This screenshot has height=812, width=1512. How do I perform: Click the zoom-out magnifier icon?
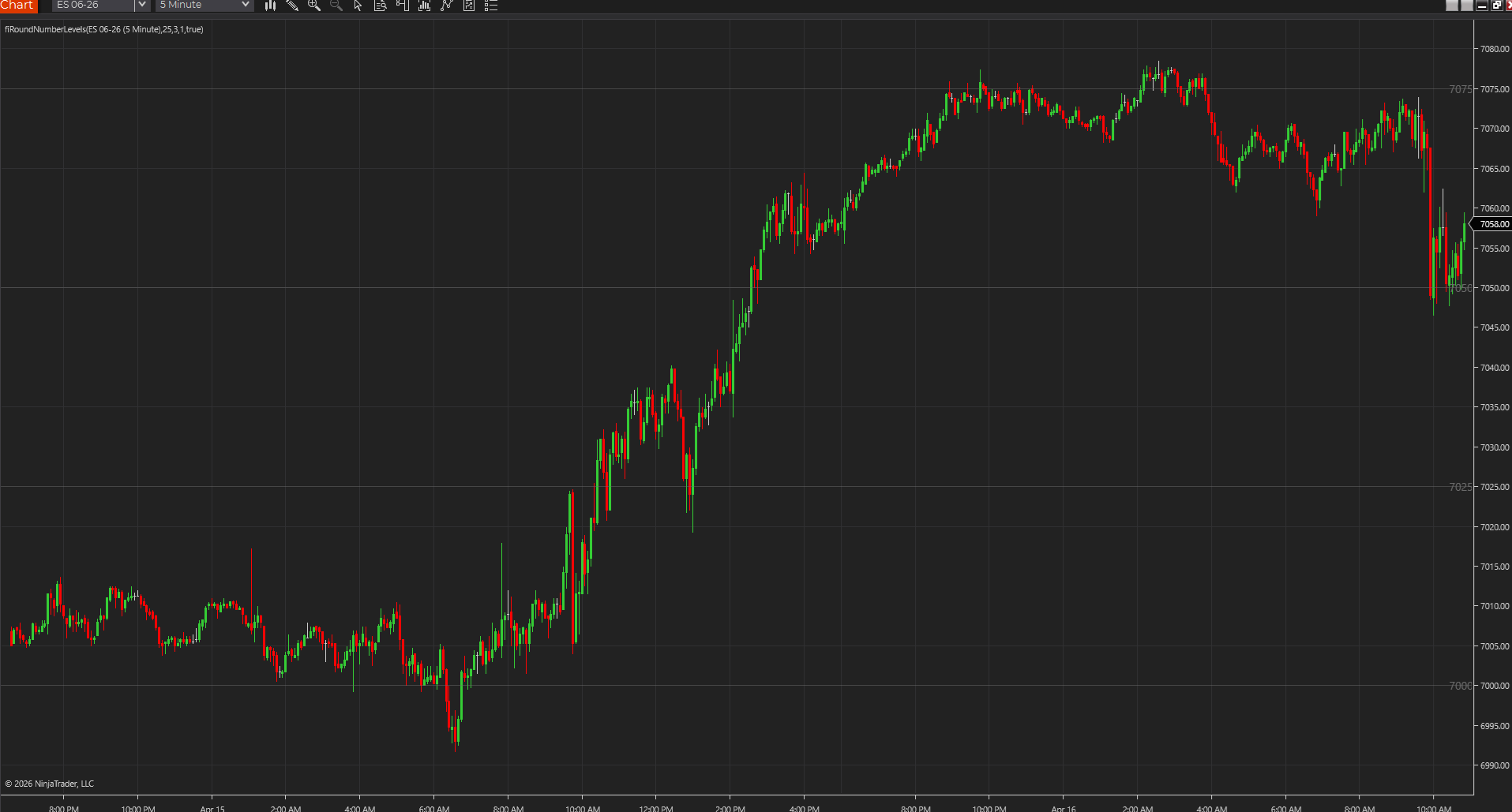tap(336, 6)
